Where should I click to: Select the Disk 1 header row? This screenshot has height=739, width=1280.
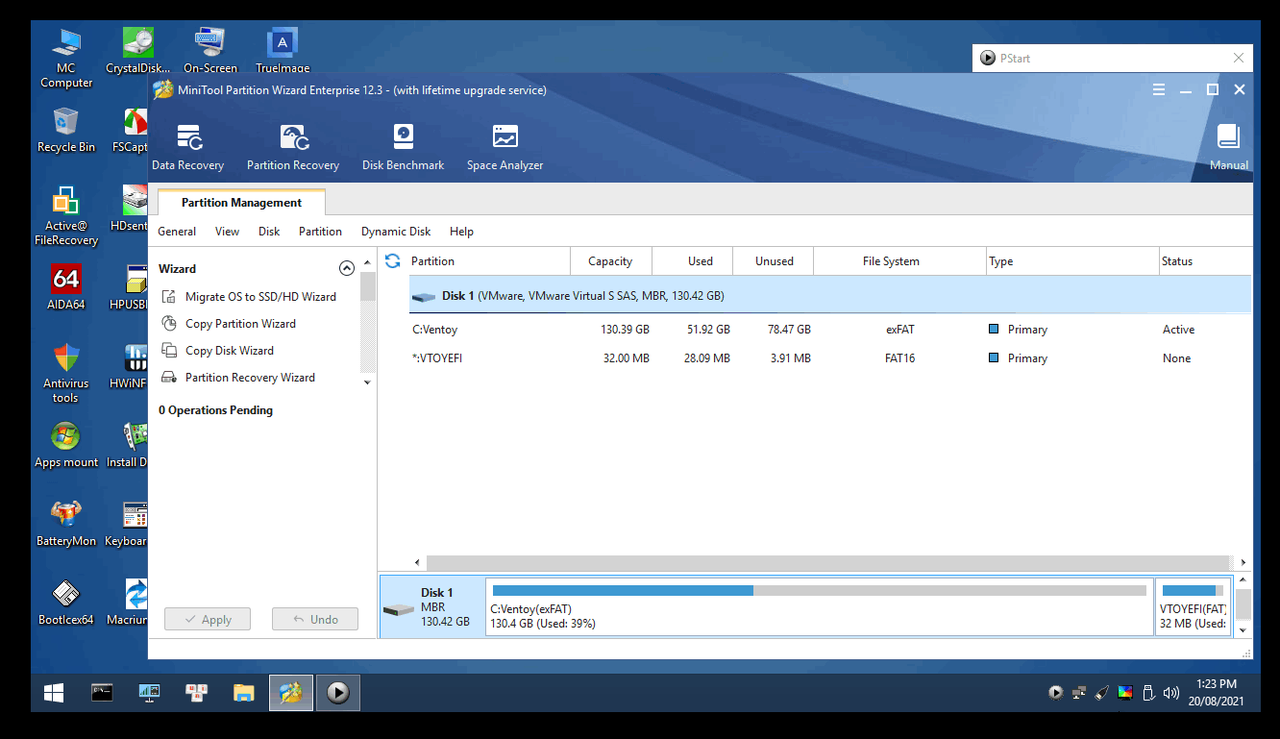830,296
